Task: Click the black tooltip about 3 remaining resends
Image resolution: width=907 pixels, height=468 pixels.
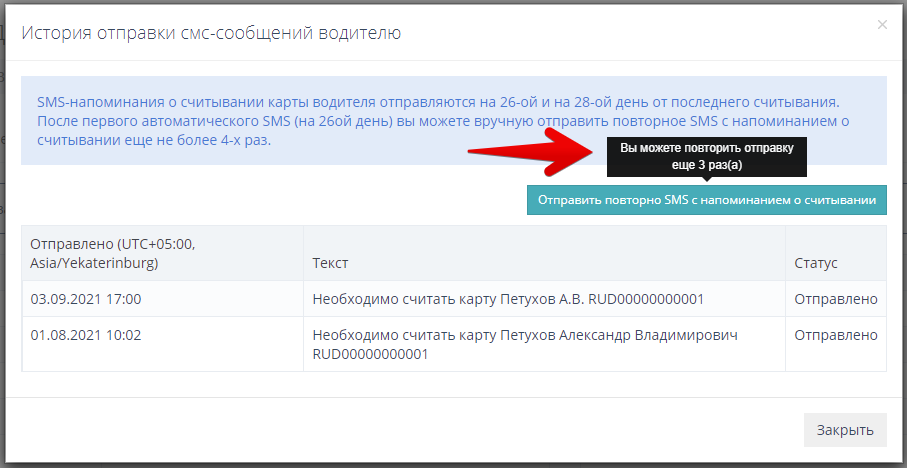Action: click(x=706, y=157)
